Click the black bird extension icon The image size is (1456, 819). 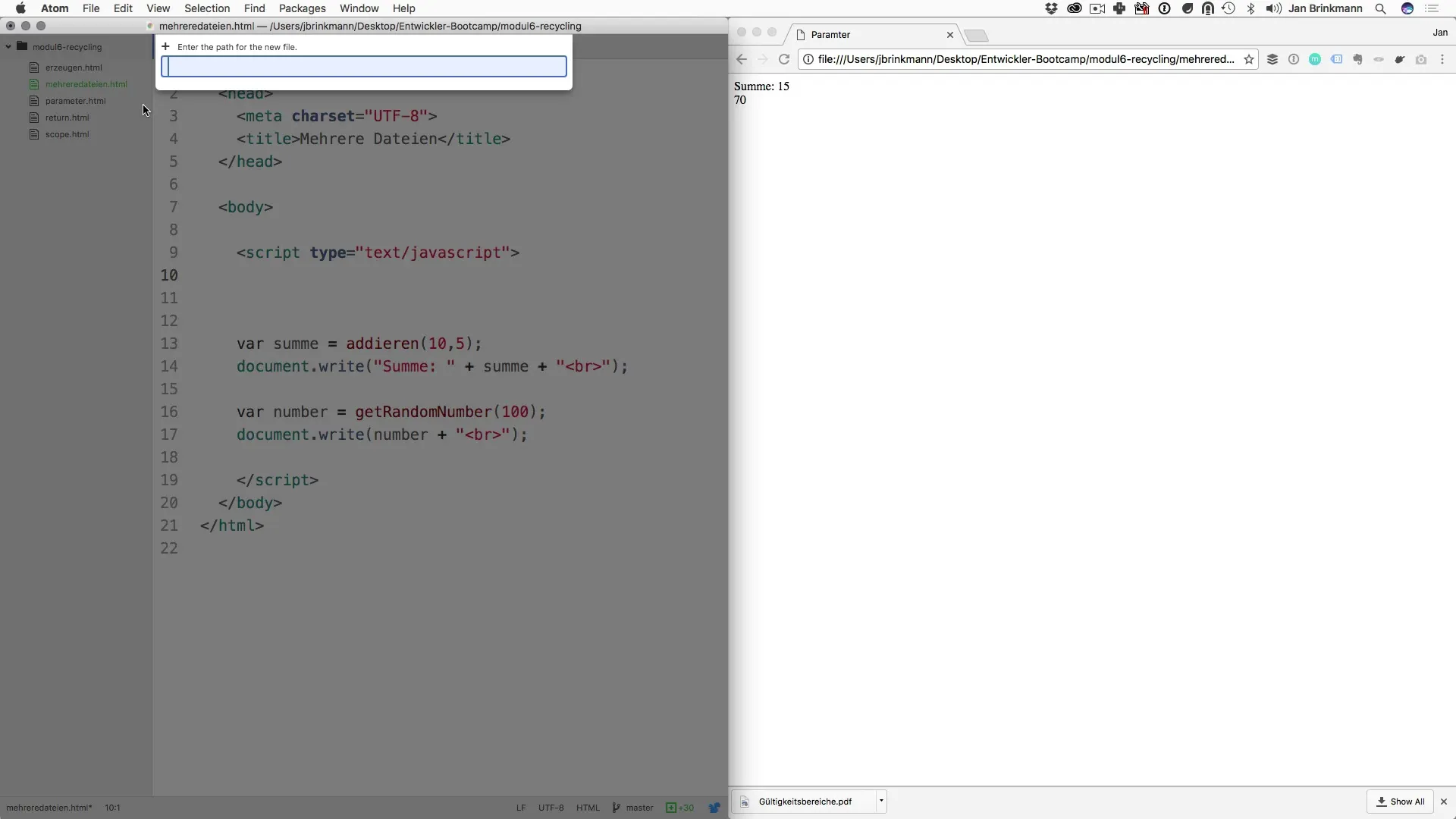point(1400,59)
